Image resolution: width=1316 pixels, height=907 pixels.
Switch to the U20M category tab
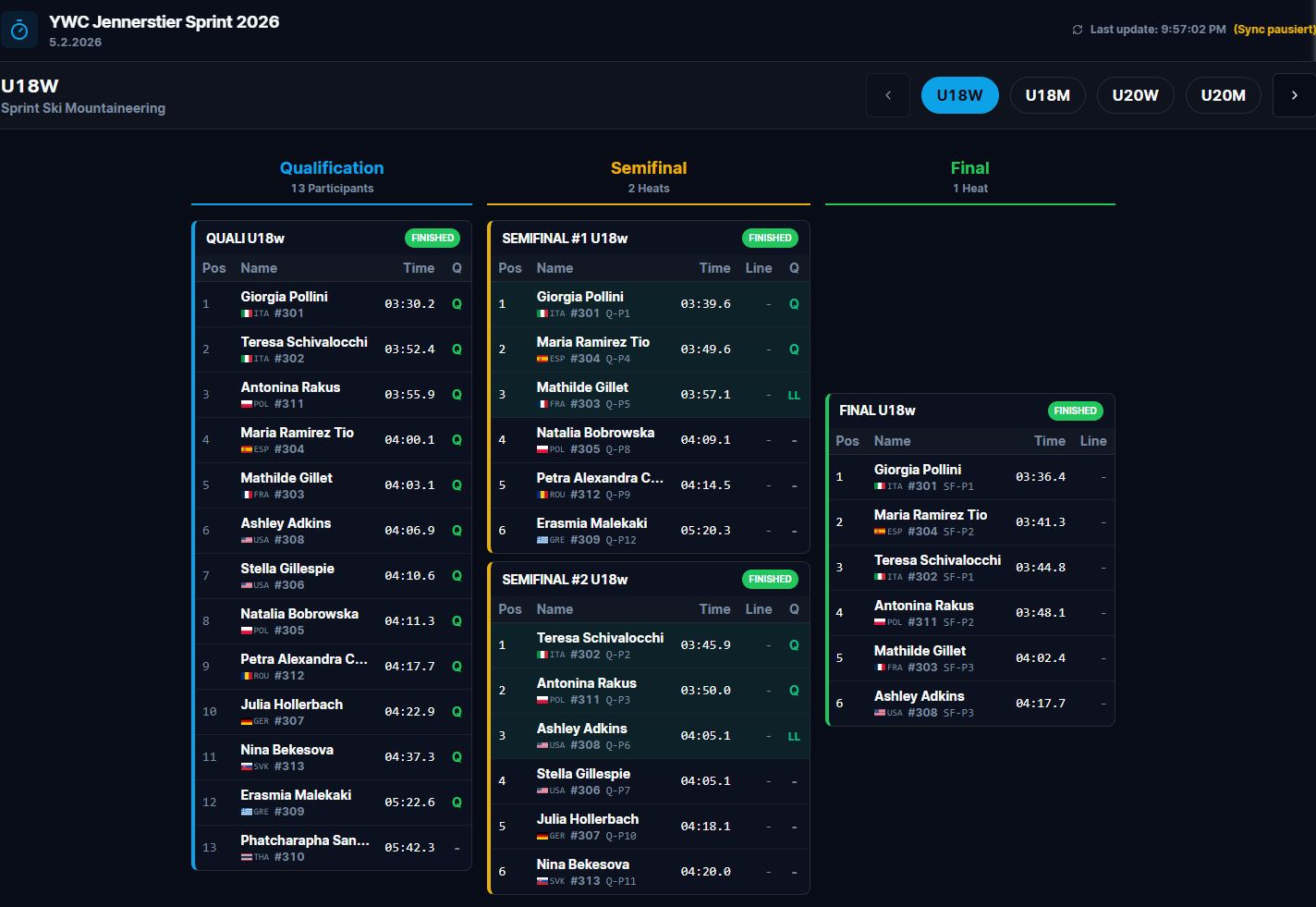point(1224,95)
